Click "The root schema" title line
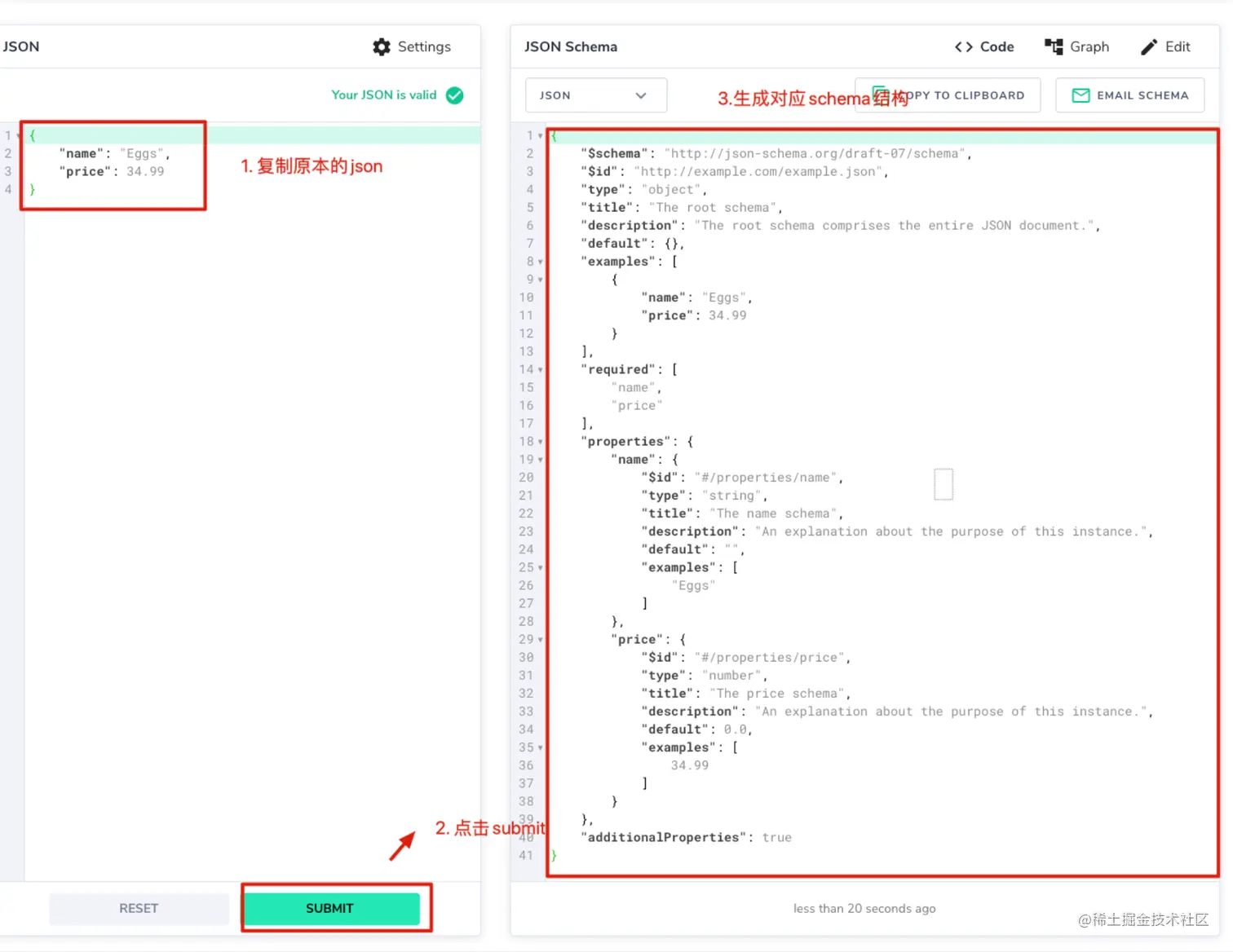The width and height of the screenshot is (1233, 952). click(x=681, y=208)
